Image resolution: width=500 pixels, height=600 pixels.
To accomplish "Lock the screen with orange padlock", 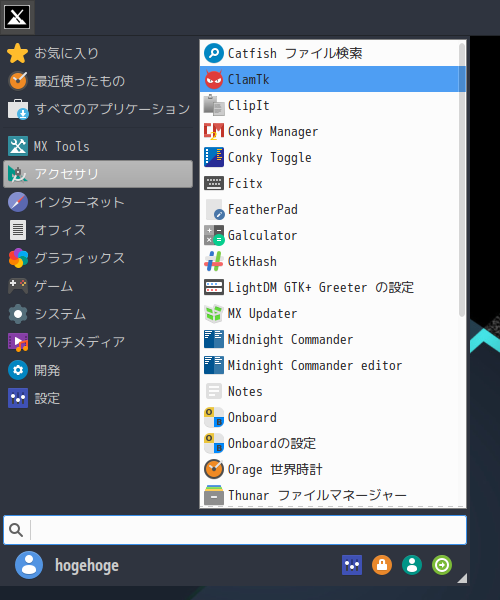I will [x=382, y=565].
